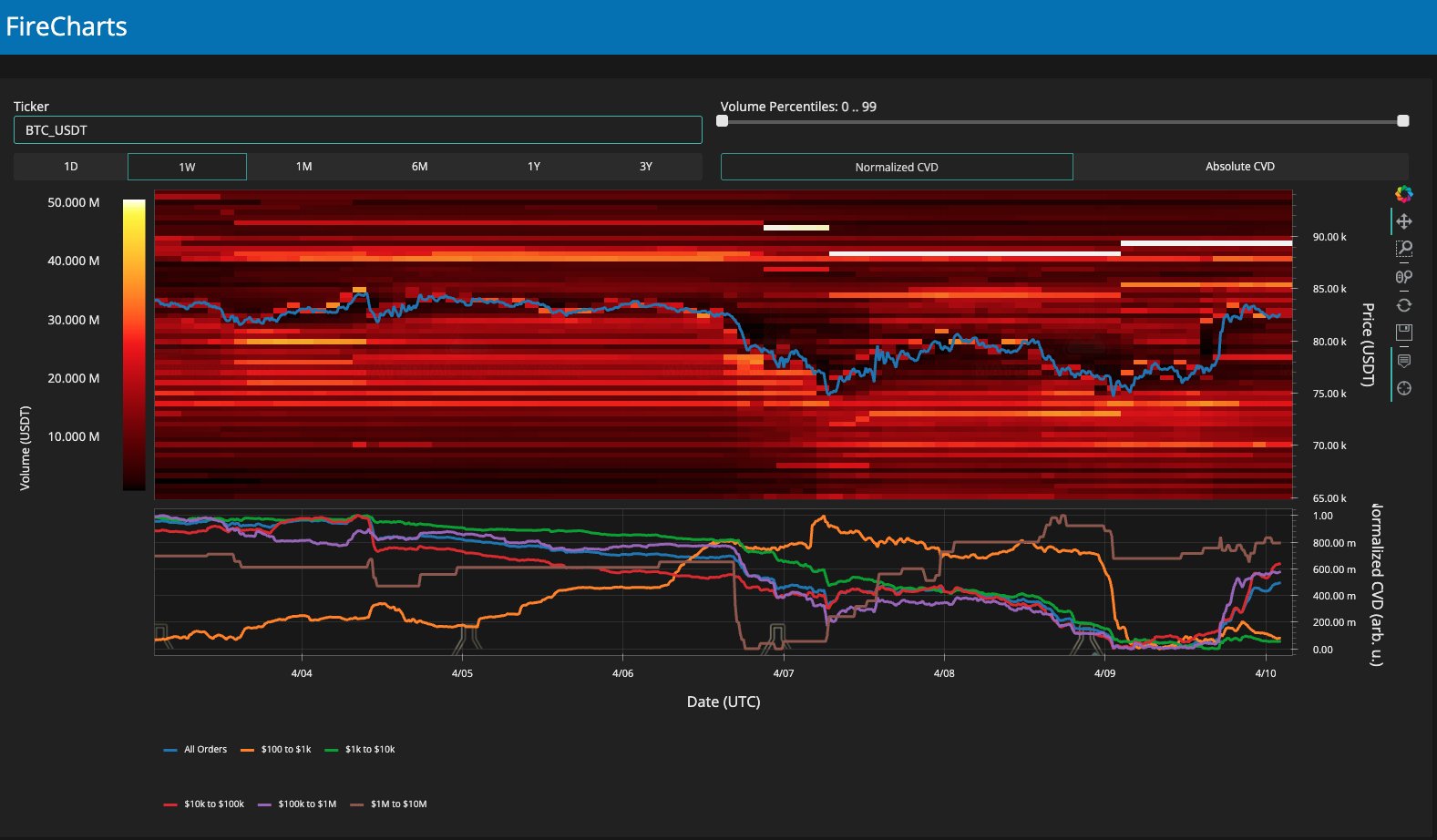The height and width of the screenshot is (840, 1437).
Task: Toggle the Crosshair tool
Action: click(x=1403, y=388)
